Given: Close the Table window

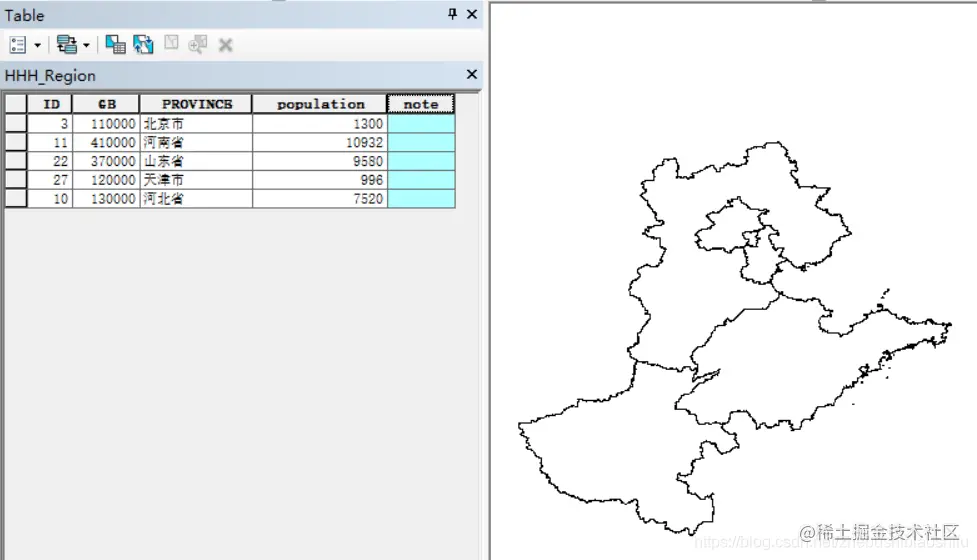Looking at the screenshot, I should click(472, 14).
